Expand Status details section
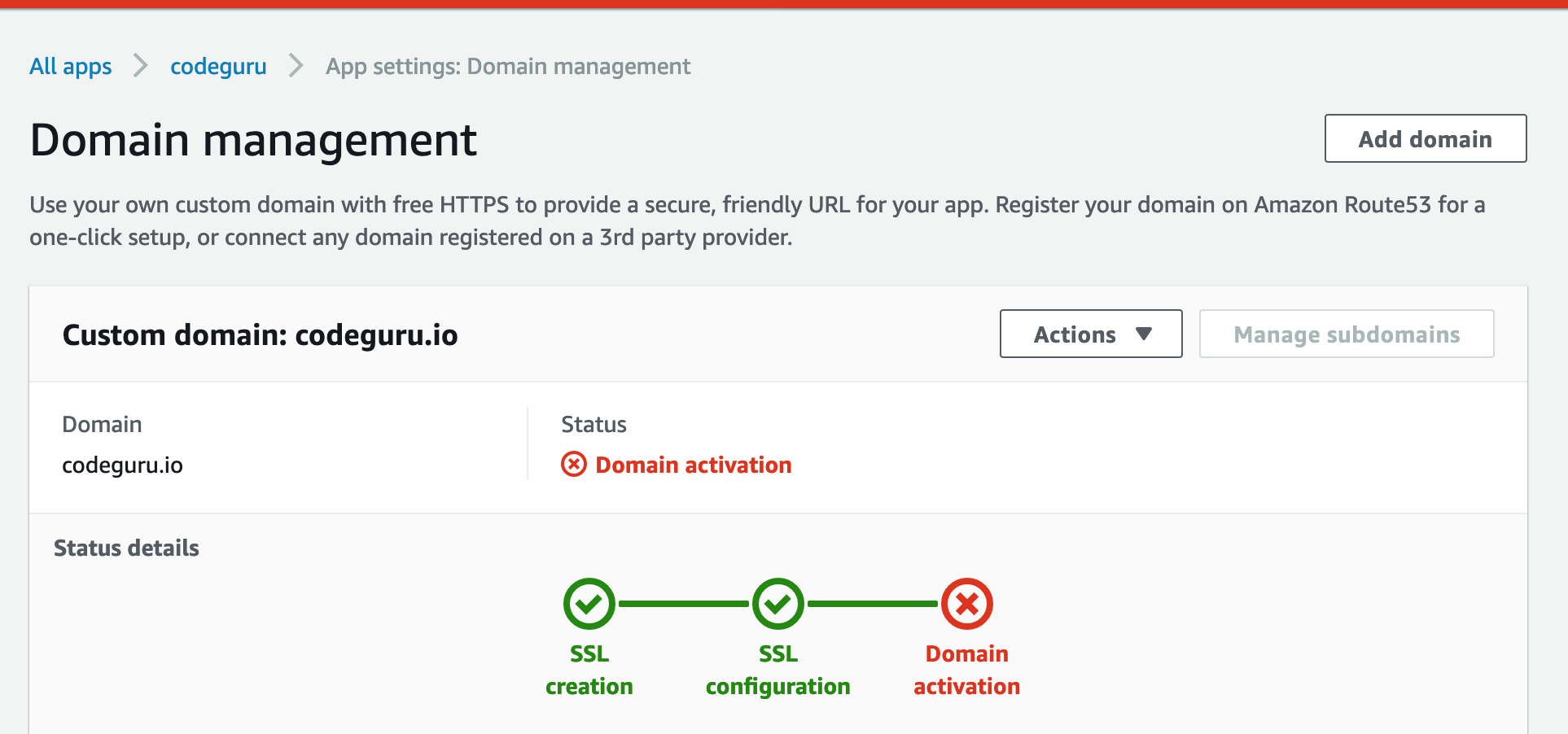The width and height of the screenshot is (1568, 734). 126,548
